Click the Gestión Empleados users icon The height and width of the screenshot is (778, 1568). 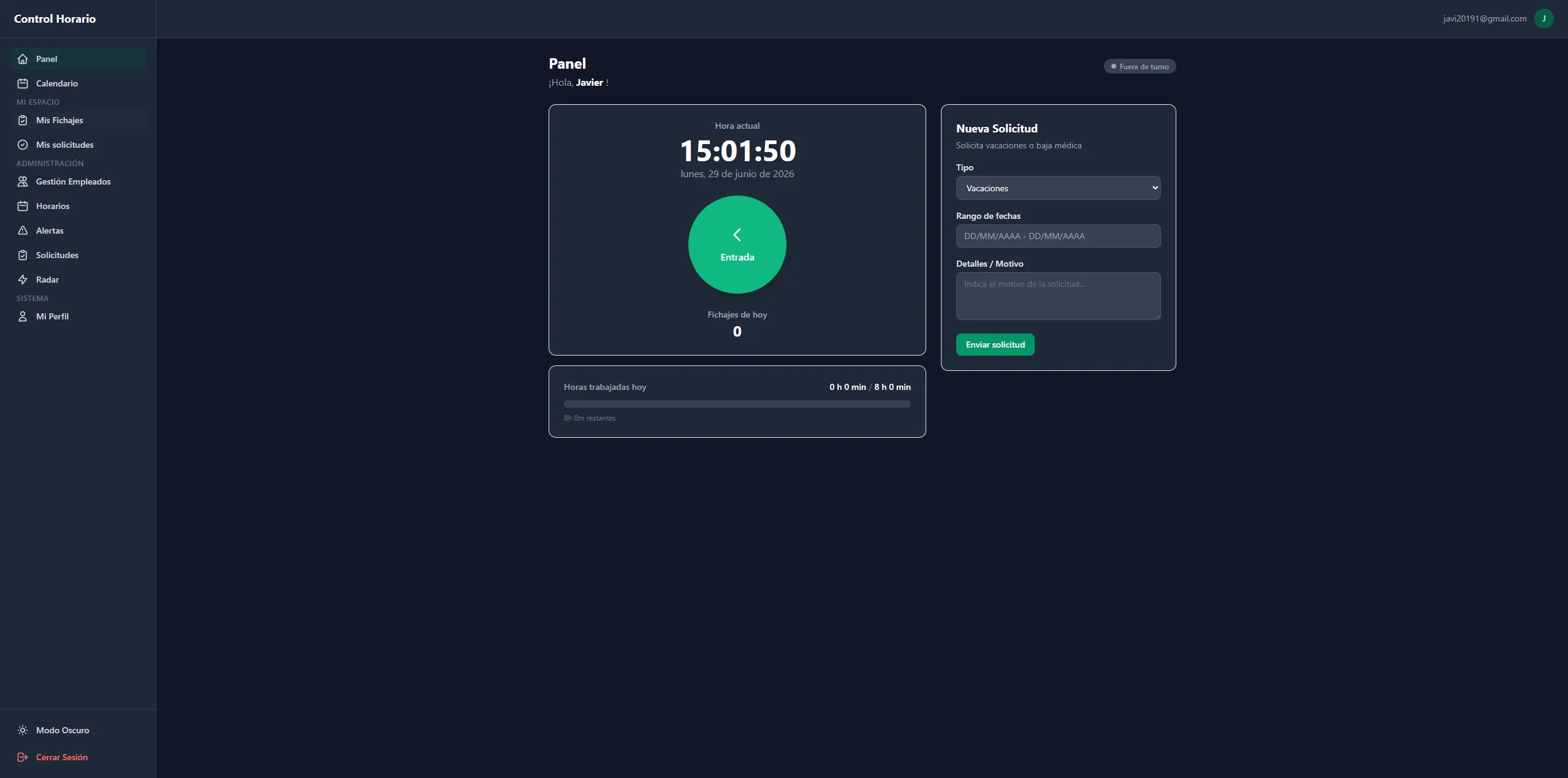(23, 181)
